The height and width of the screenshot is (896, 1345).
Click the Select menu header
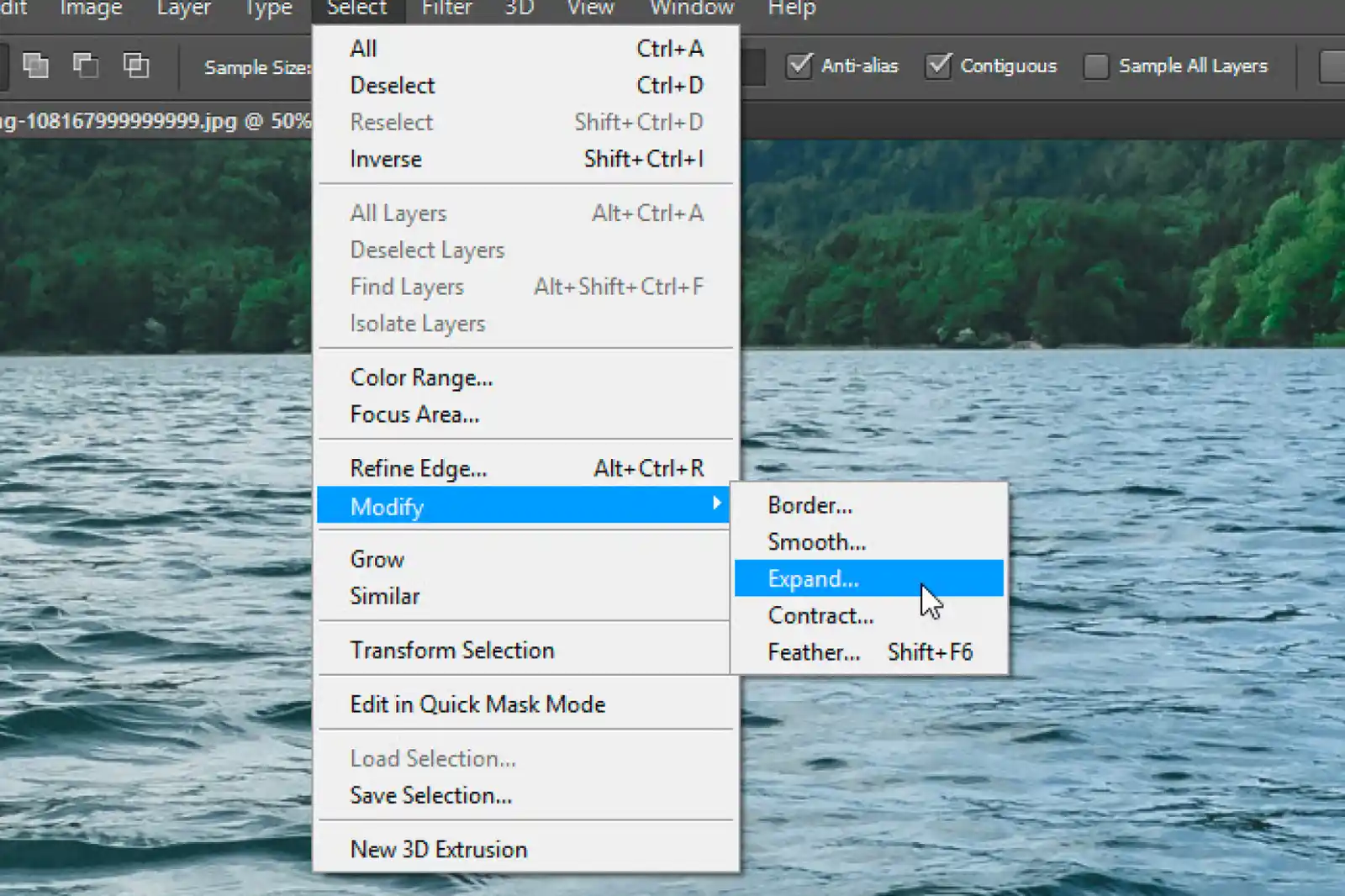357,8
